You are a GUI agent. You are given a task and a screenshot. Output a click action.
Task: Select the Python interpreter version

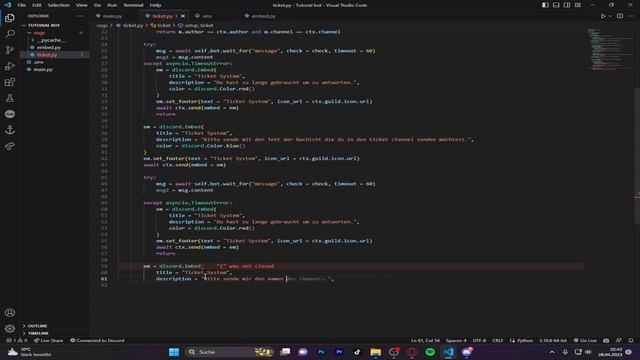click(553, 340)
